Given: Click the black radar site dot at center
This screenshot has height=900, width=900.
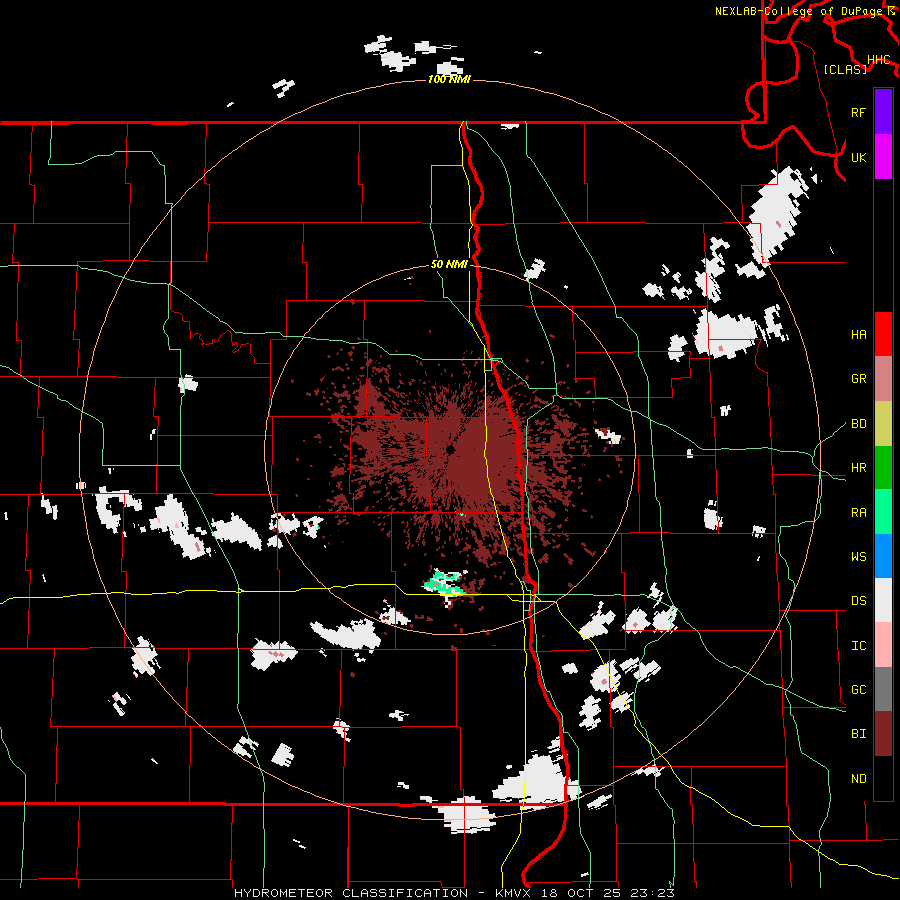Looking at the screenshot, I should click(x=450, y=449).
